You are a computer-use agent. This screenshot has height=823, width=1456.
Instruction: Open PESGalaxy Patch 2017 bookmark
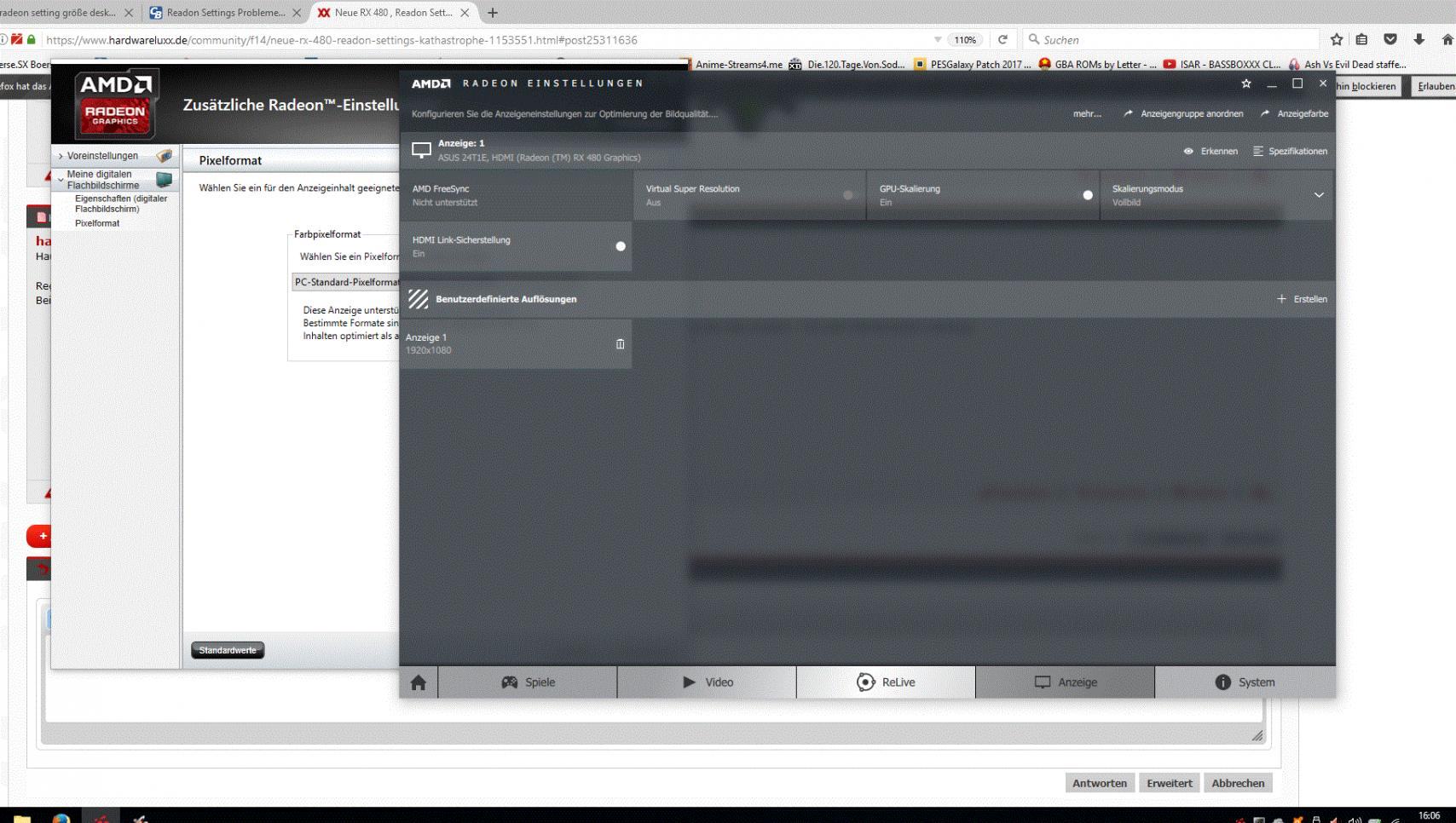point(972,65)
